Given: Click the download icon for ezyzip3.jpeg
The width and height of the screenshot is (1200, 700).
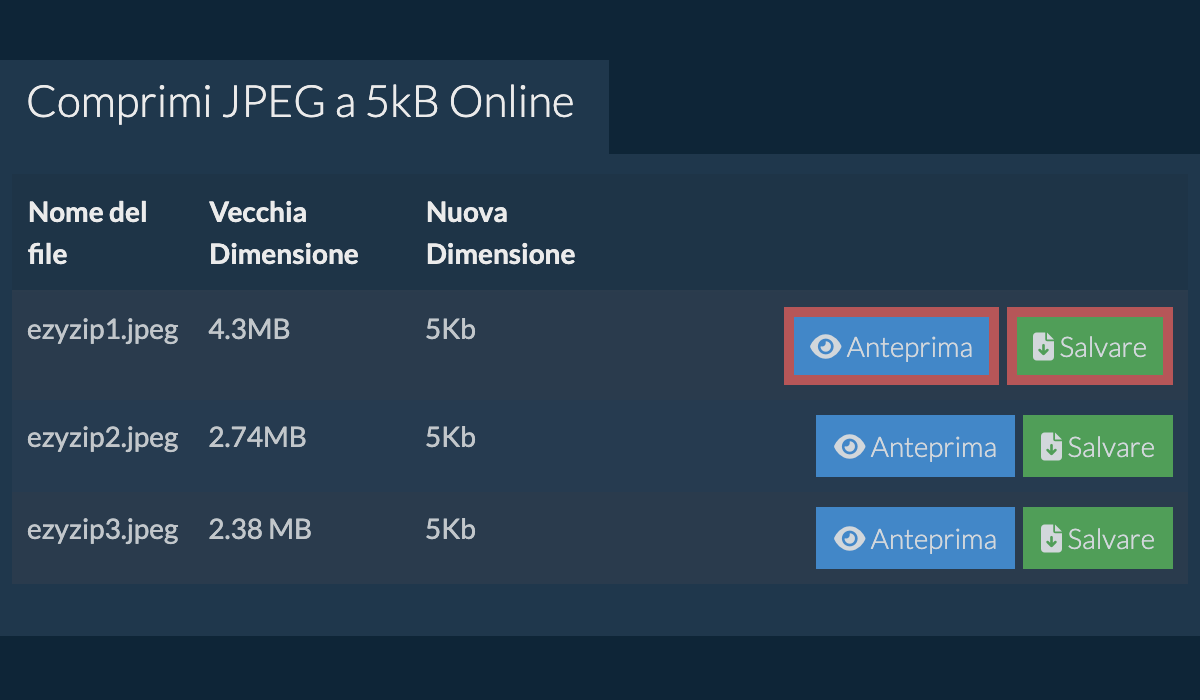Looking at the screenshot, I should click(x=1051, y=539).
